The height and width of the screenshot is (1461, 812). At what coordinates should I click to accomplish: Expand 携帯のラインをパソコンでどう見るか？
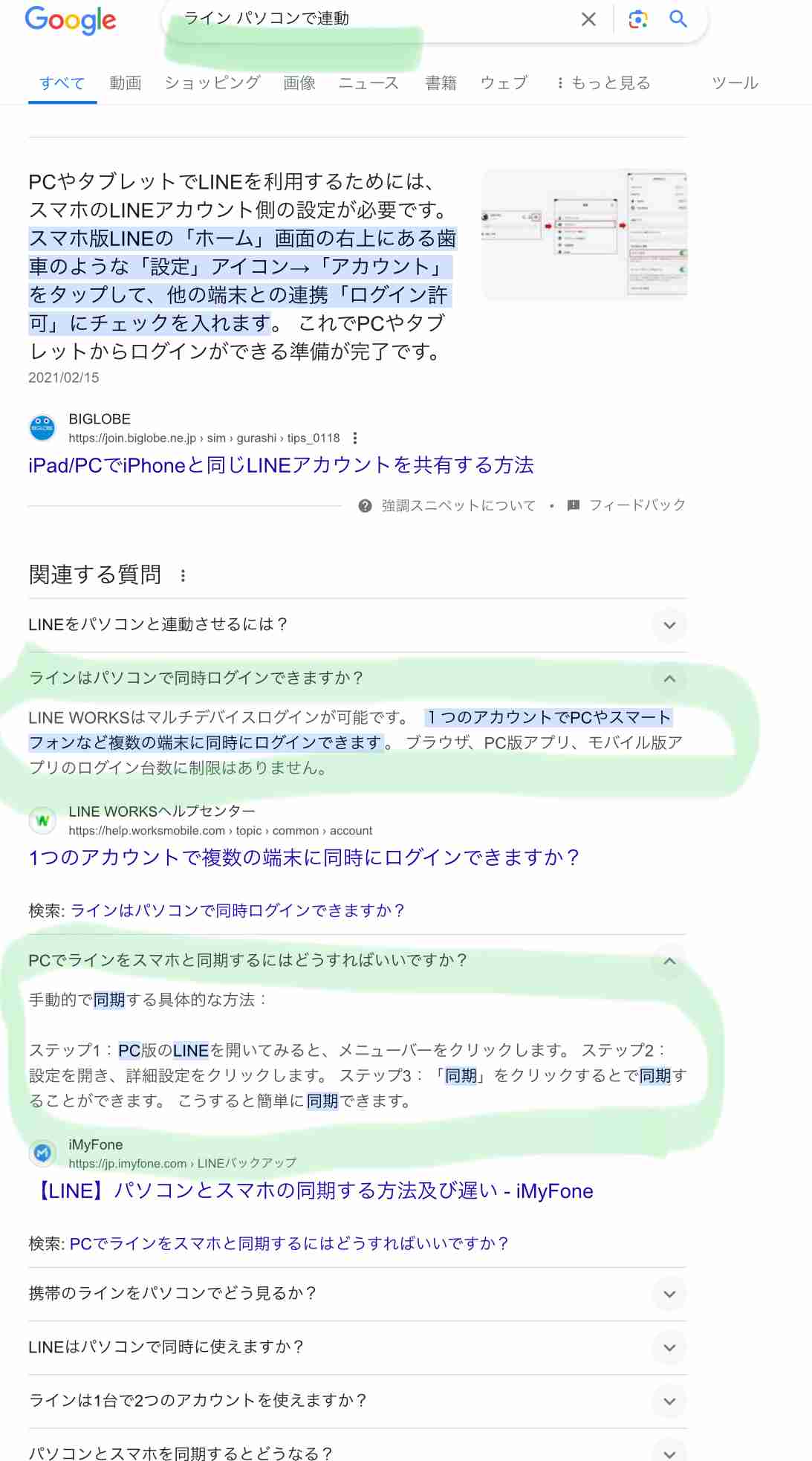[669, 1294]
